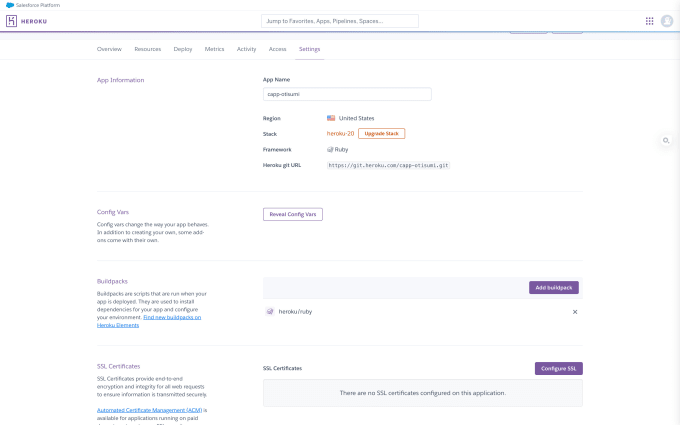Remove the heroku/ruby buildpack with X
680x425 pixels.
click(575, 312)
